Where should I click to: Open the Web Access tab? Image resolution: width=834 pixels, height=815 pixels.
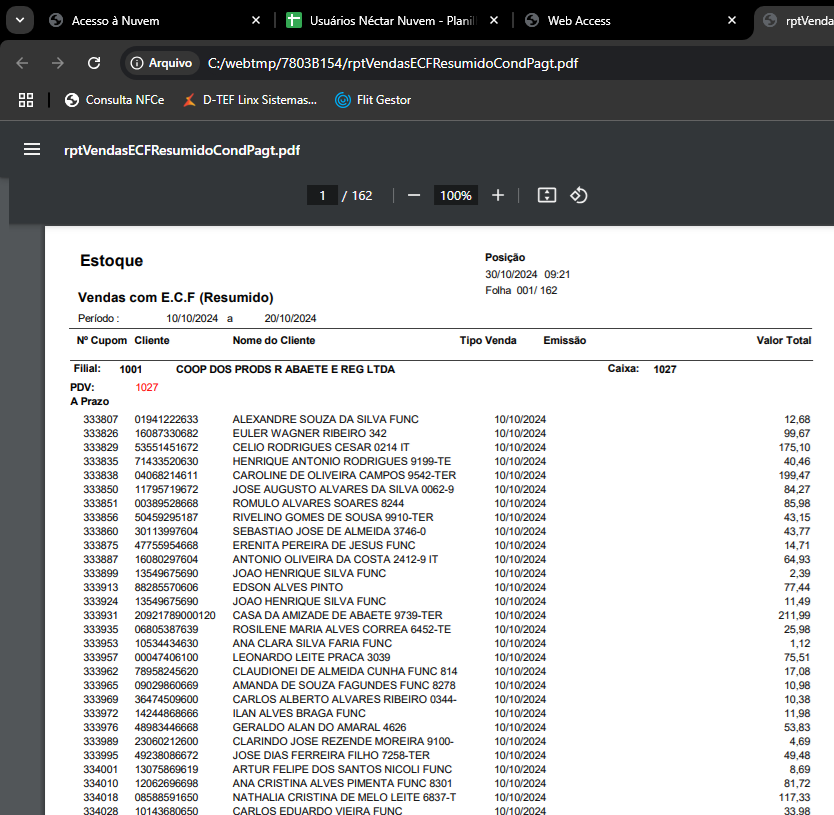[x=578, y=20]
